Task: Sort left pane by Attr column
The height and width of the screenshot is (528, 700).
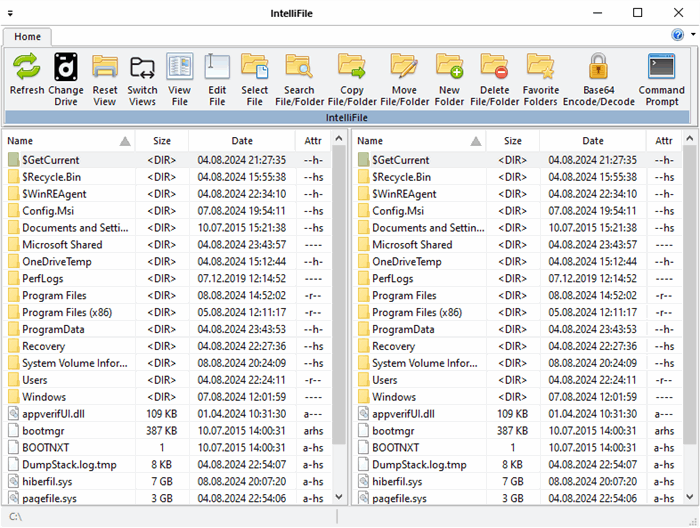Action: tap(313, 141)
